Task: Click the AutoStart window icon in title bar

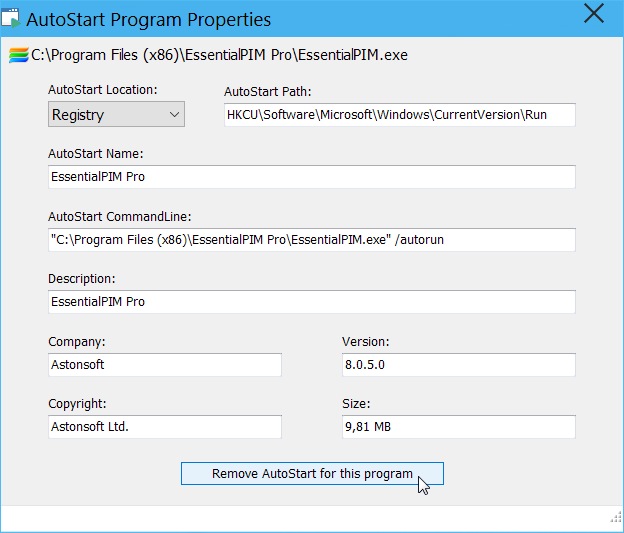Action: [x=11, y=19]
